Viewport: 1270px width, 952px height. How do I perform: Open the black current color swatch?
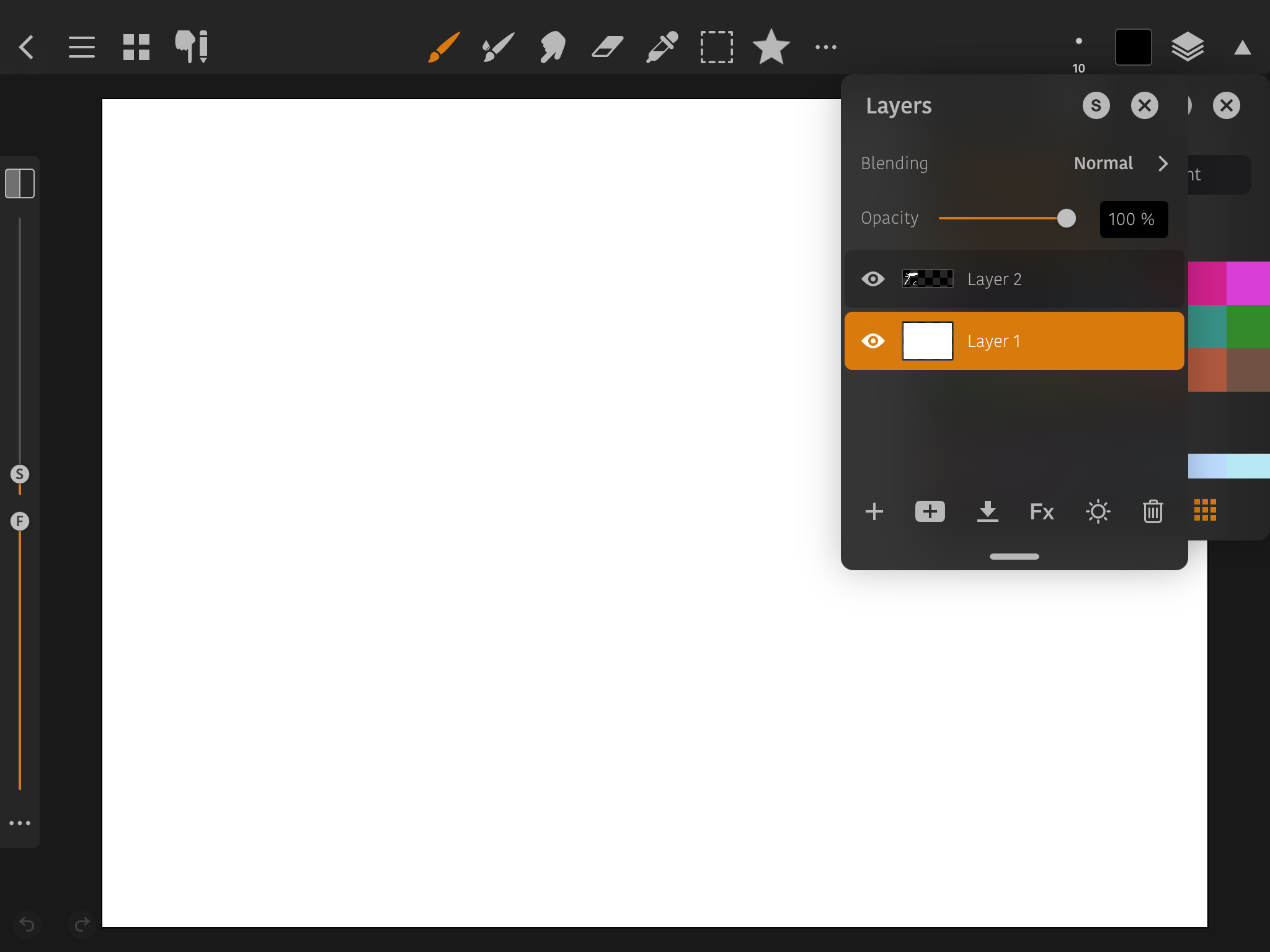point(1133,47)
